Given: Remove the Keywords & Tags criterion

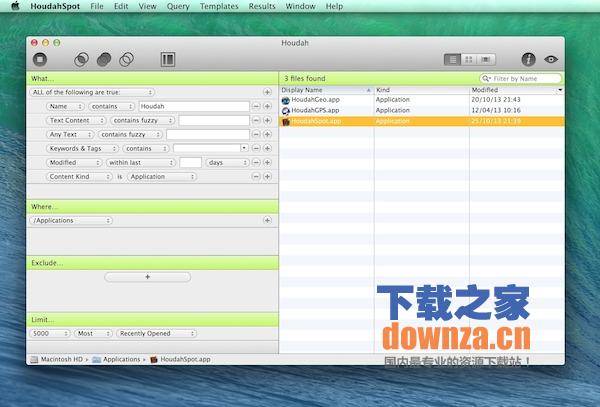Looking at the screenshot, I should tap(256, 148).
